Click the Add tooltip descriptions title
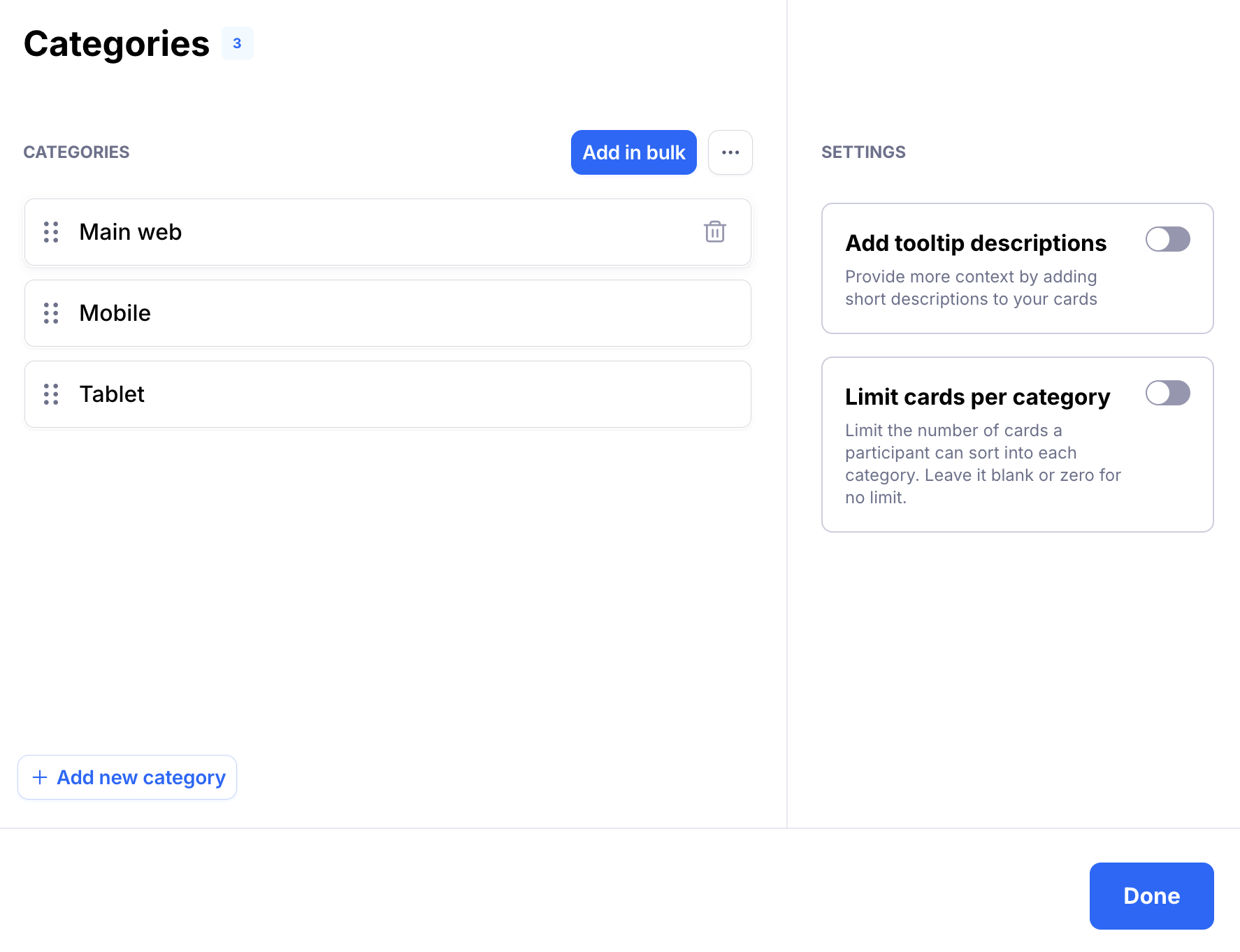The width and height of the screenshot is (1240, 952). pyautogui.click(x=975, y=243)
